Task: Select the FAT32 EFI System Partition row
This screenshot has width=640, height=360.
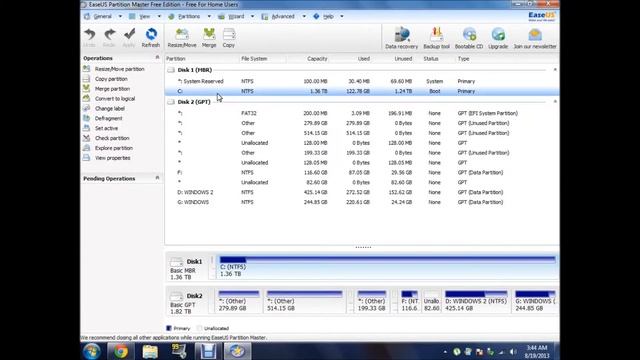Action: coord(362,113)
